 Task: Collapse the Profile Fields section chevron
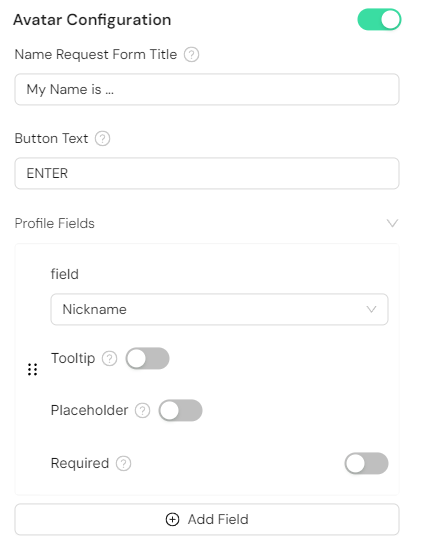coord(392,223)
